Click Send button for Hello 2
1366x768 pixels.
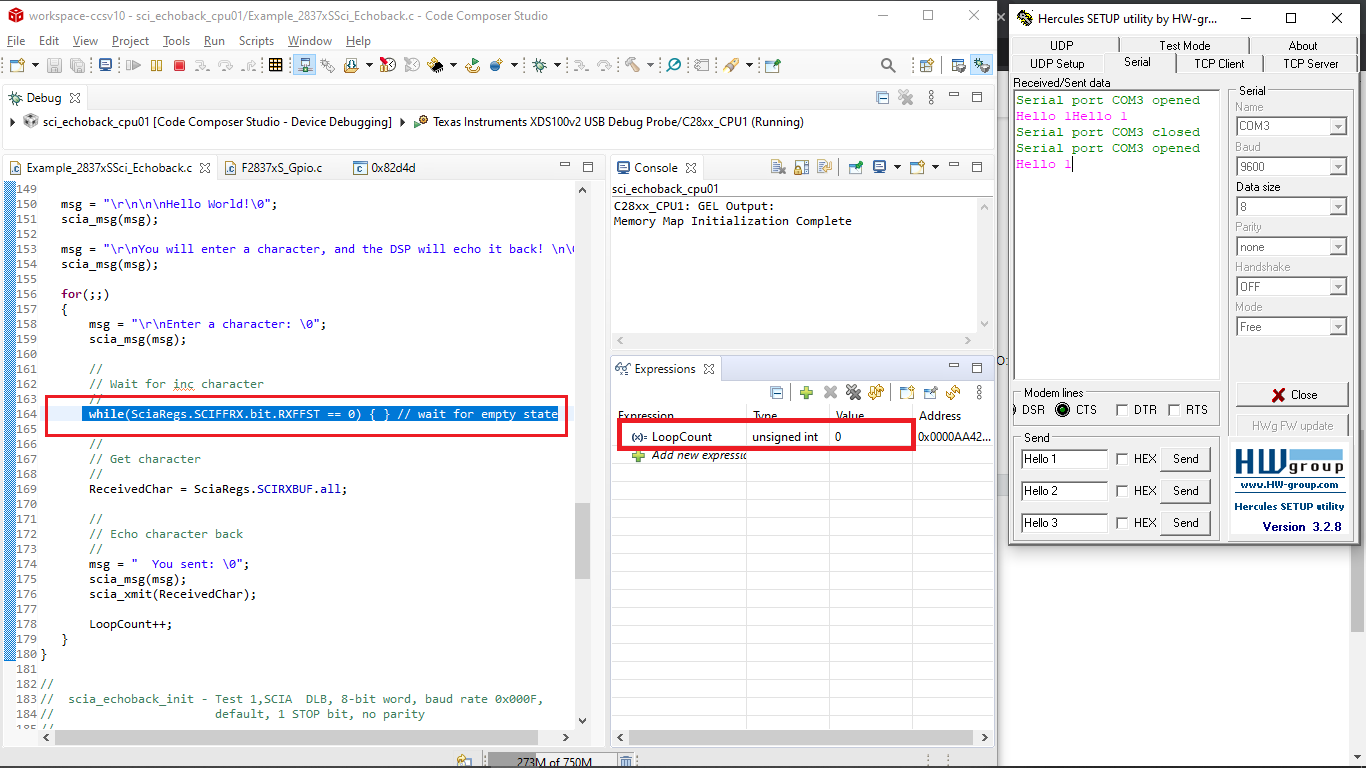[x=1186, y=491]
